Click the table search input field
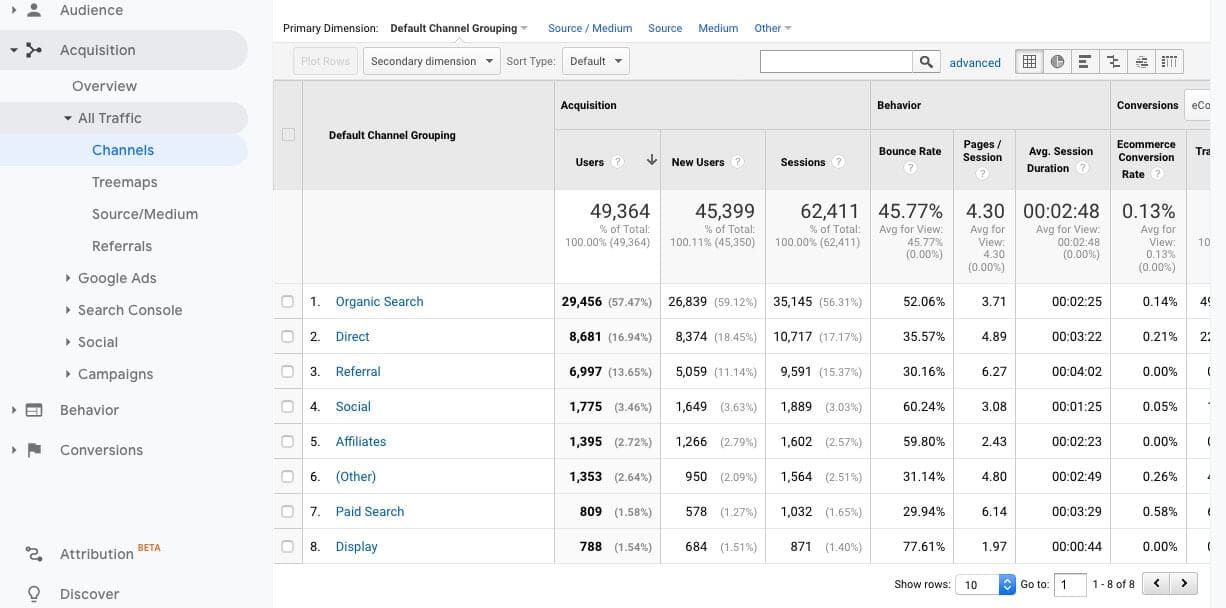Viewport: 1226px width, 608px height. point(837,61)
